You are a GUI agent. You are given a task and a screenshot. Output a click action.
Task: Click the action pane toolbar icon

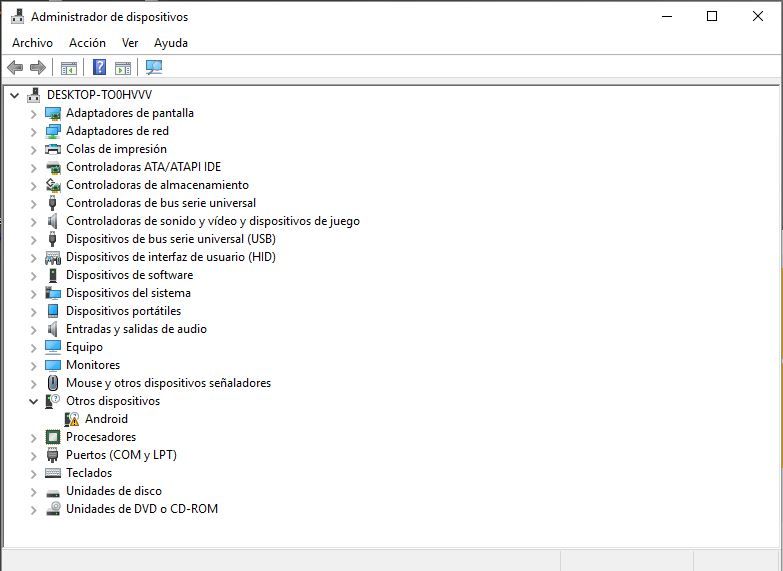point(123,67)
